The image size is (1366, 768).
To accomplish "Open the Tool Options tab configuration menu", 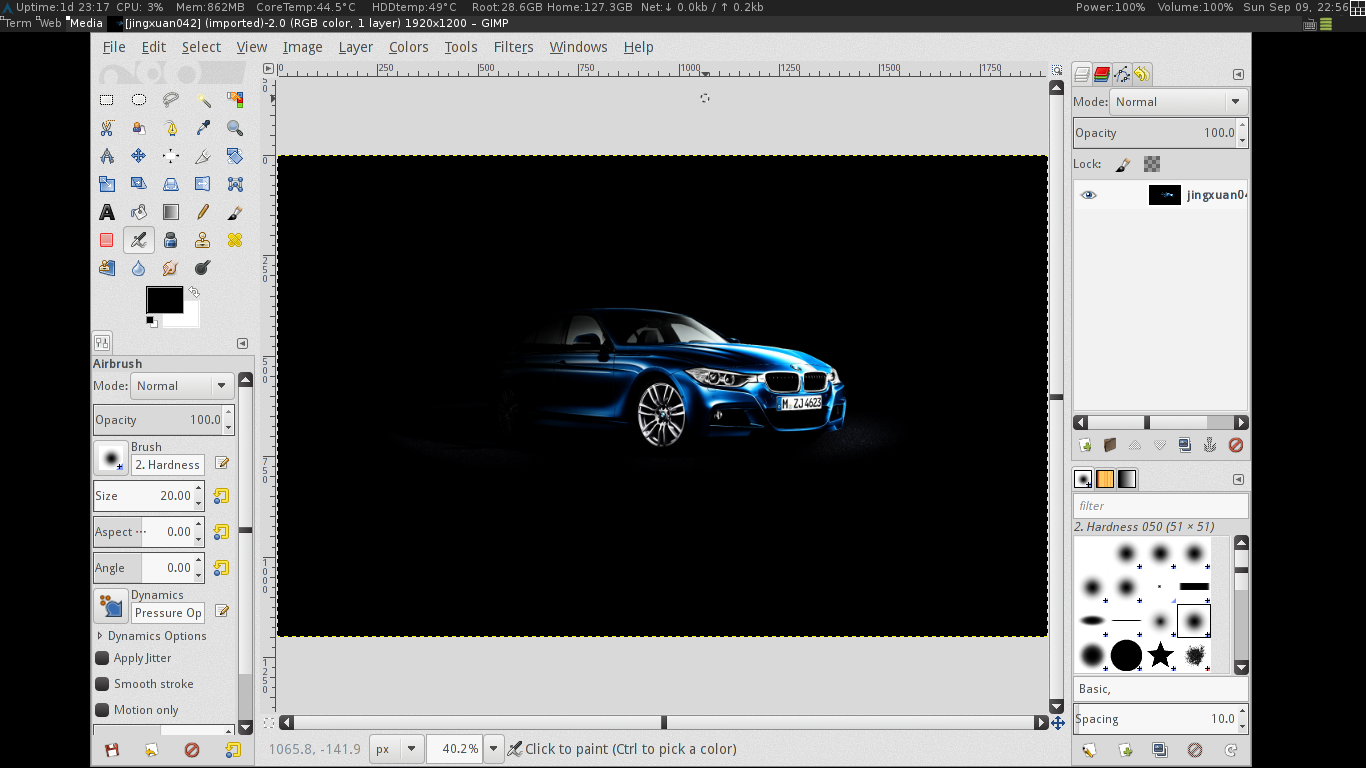I will (242, 343).
